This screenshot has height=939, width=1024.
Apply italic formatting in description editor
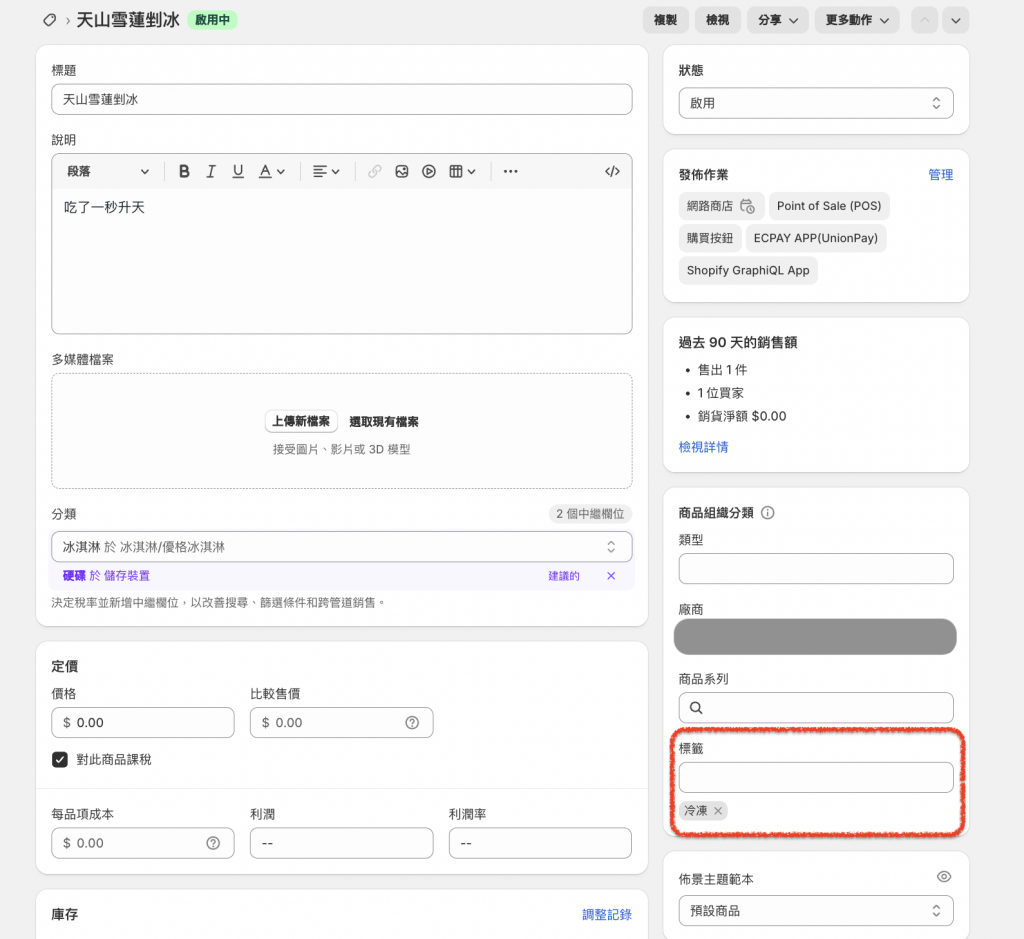(x=211, y=172)
